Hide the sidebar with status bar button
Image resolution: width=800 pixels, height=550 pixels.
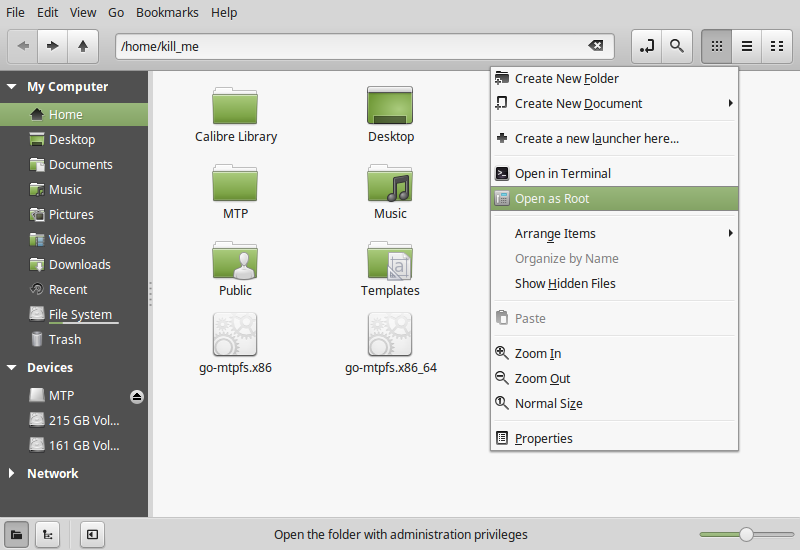92,535
